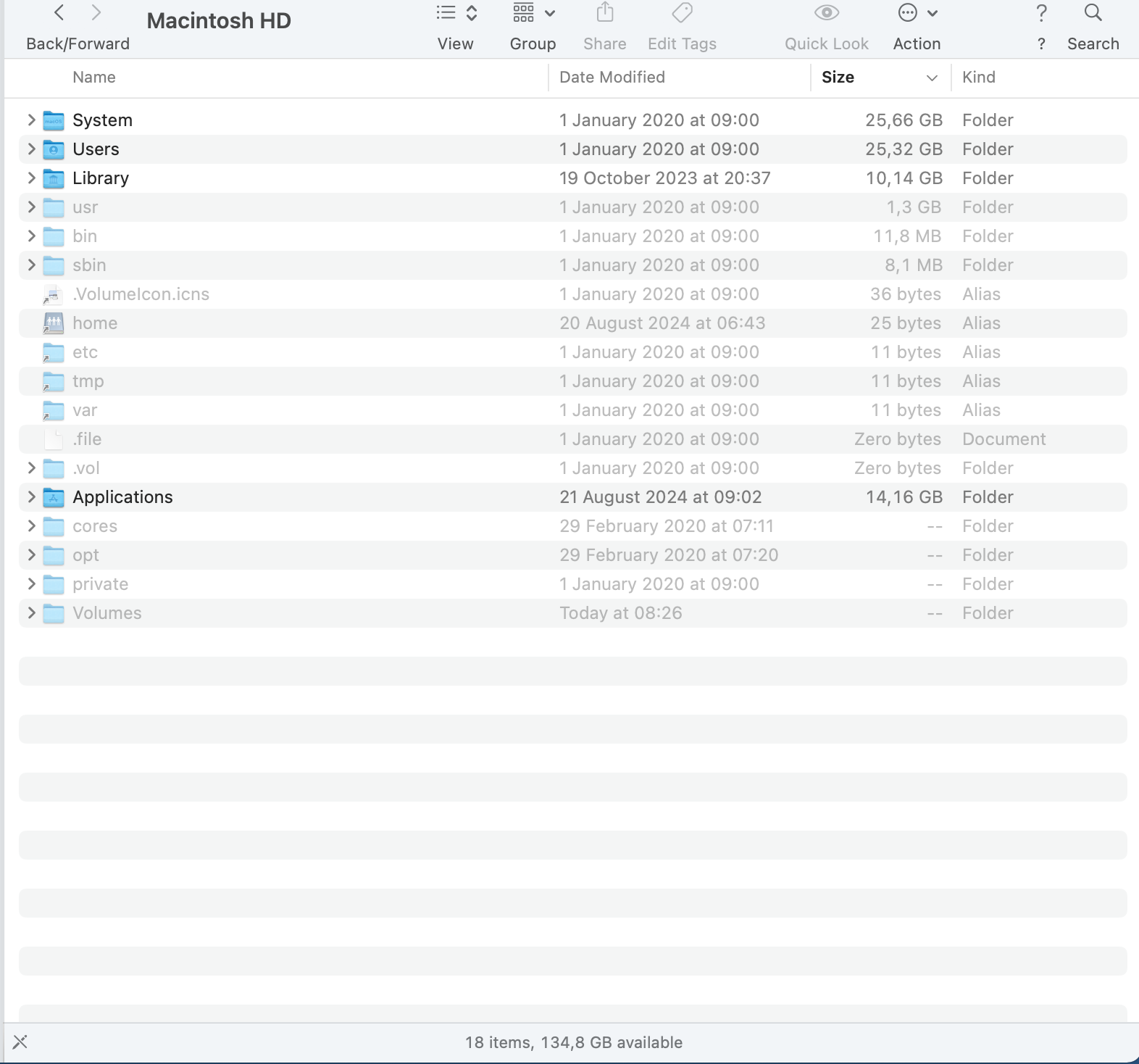Go back with the left chevron
The width and height of the screenshot is (1139, 1064).
[x=59, y=12]
